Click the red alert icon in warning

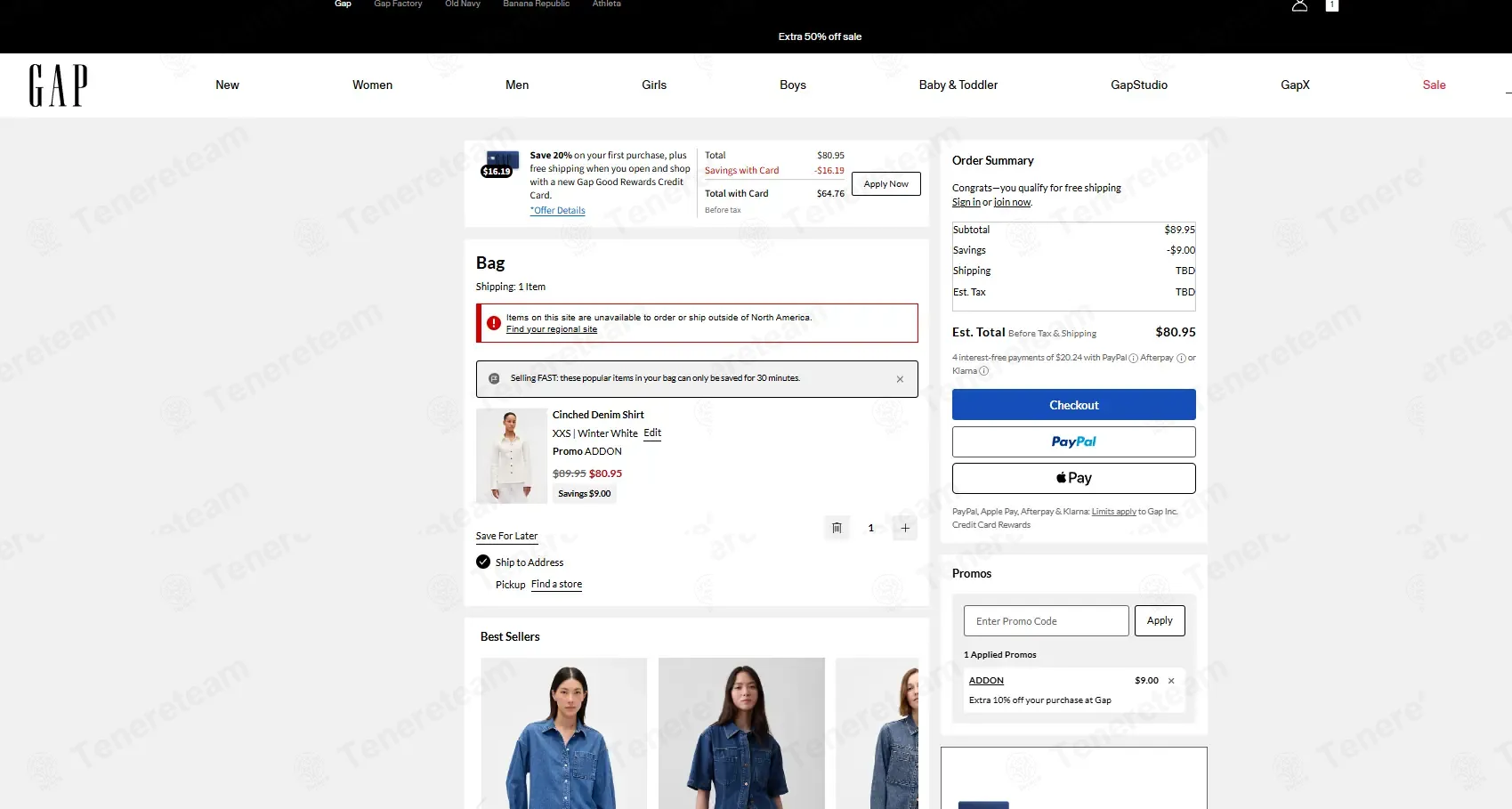(x=494, y=323)
